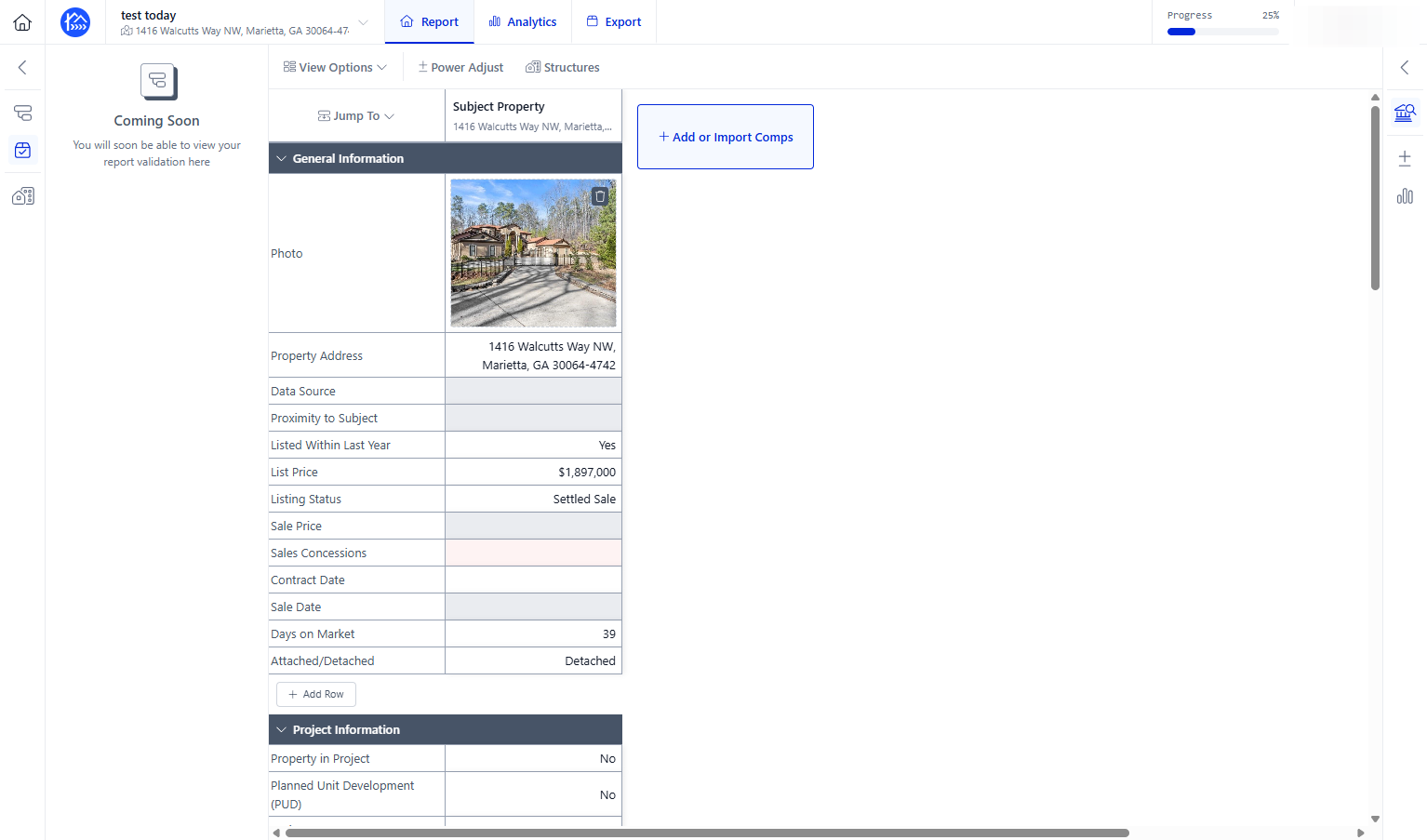This screenshot has width=1427, height=840.
Task: Click the Add Row button
Action: [x=316, y=695]
